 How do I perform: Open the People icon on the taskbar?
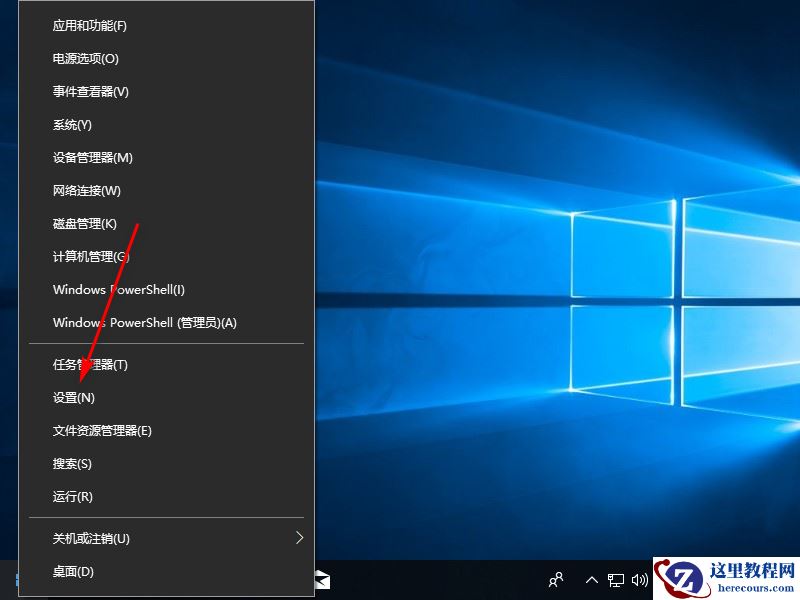pos(555,580)
